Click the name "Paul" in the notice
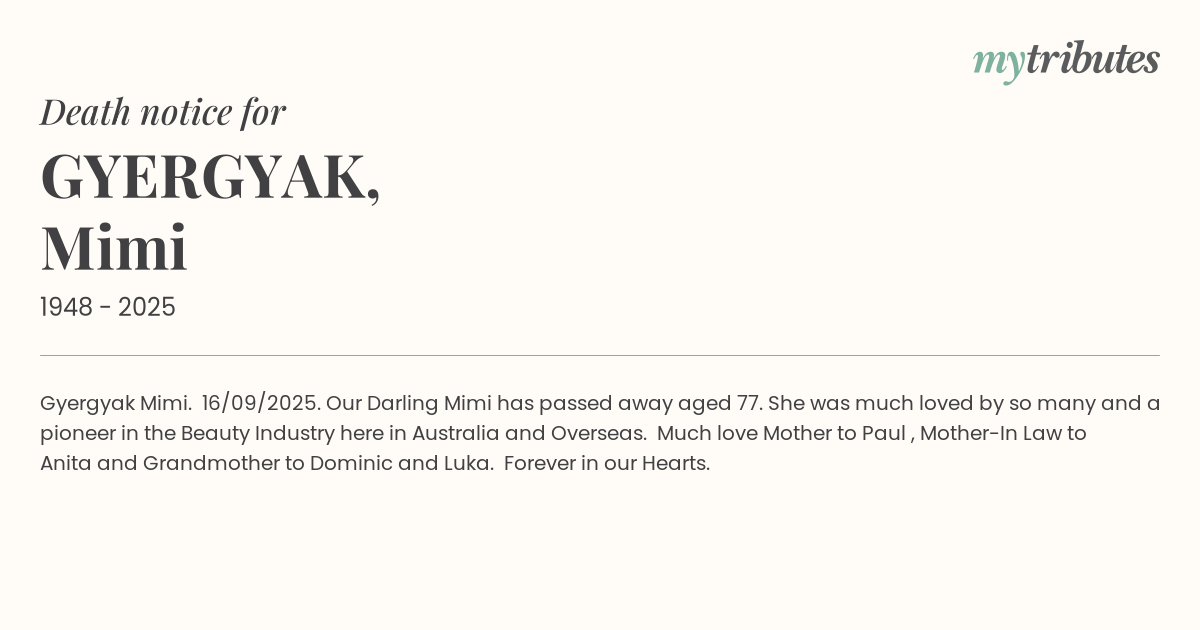The image size is (1200, 630). coord(883,434)
